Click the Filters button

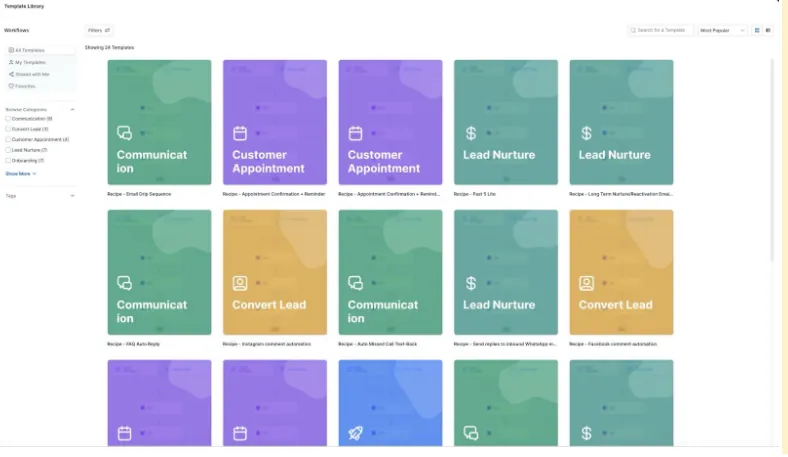click(x=99, y=31)
